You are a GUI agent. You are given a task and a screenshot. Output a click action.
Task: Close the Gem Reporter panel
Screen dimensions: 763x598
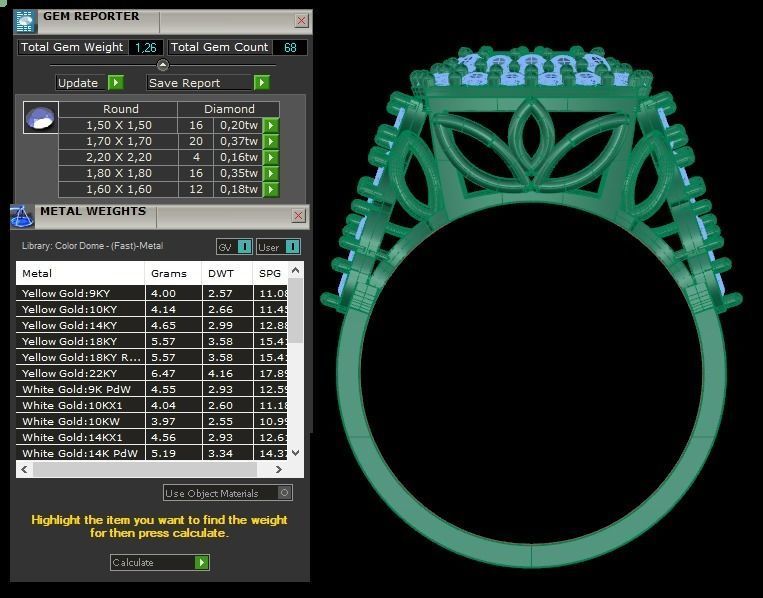tap(301, 21)
